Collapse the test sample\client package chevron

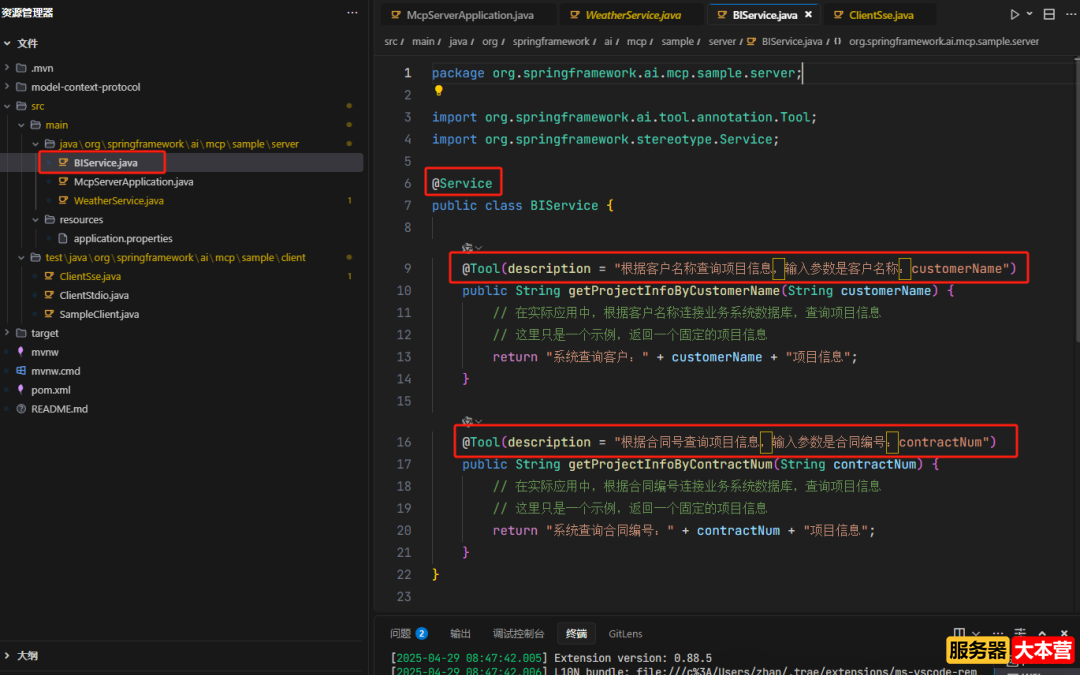tap(21, 257)
